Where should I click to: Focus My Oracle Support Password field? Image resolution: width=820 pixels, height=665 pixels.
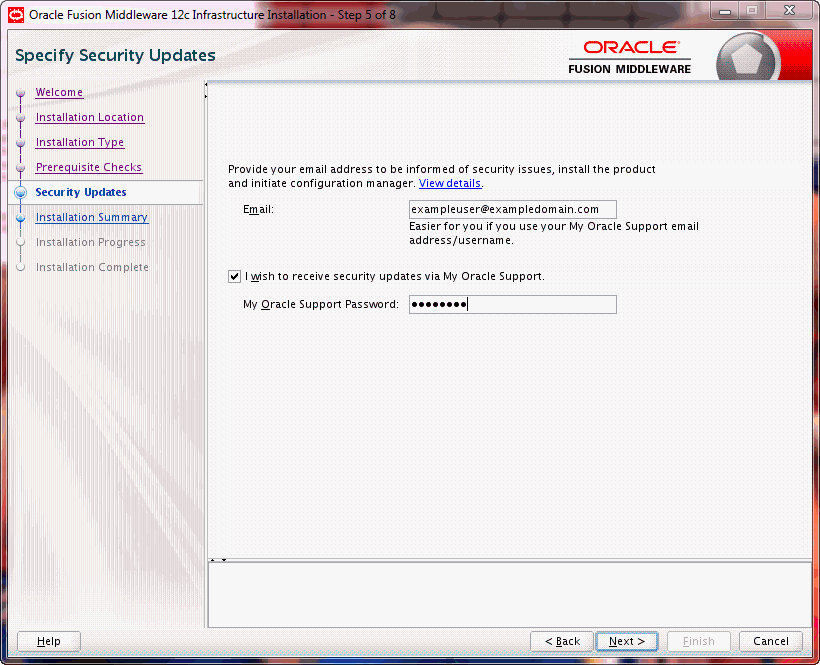click(x=512, y=305)
